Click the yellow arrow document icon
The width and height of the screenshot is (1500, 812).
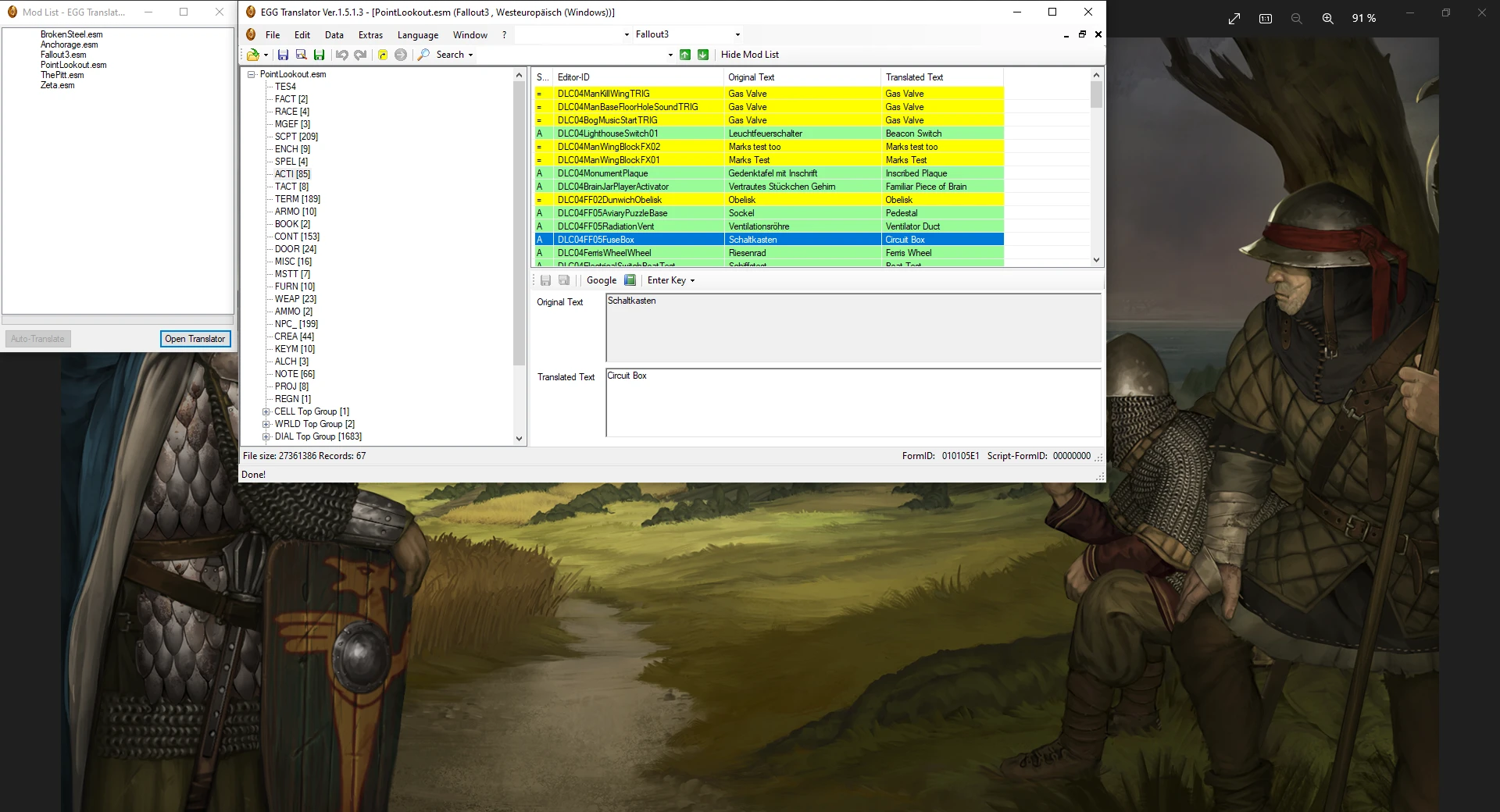point(383,55)
